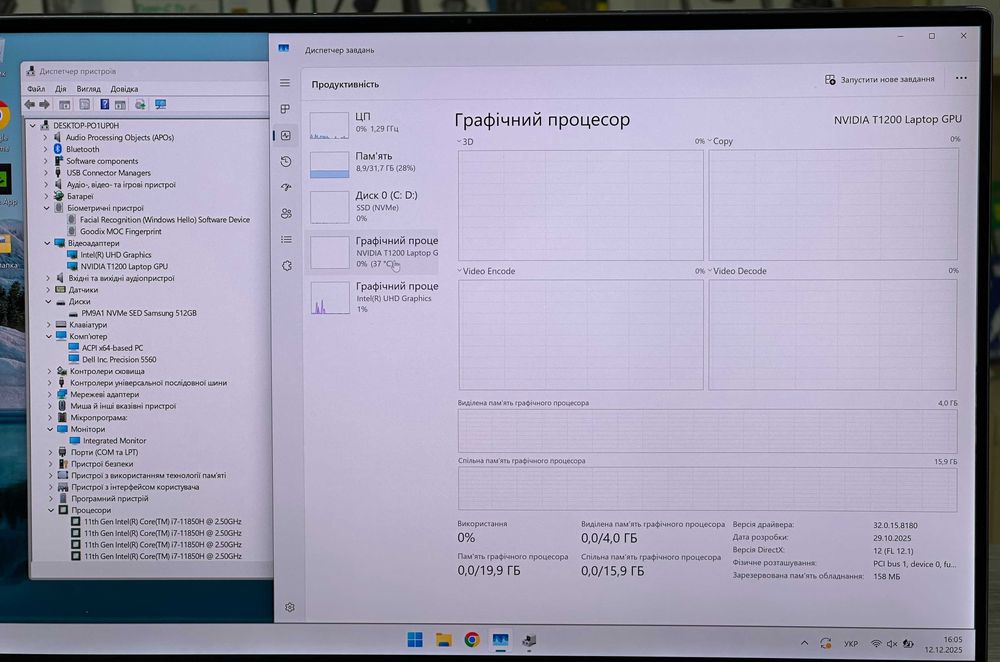The image size is (1000, 662).
Task: Open App history page icon
Action: point(286,161)
